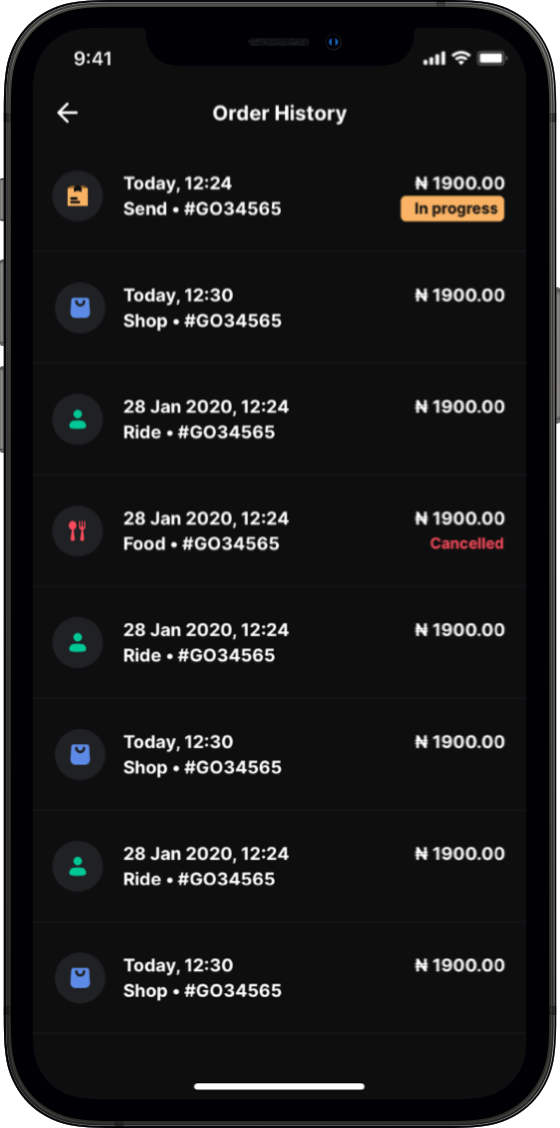
Task: Select the first Shop • #GO34565 order text
Action: pyautogui.click(x=202, y=321)
